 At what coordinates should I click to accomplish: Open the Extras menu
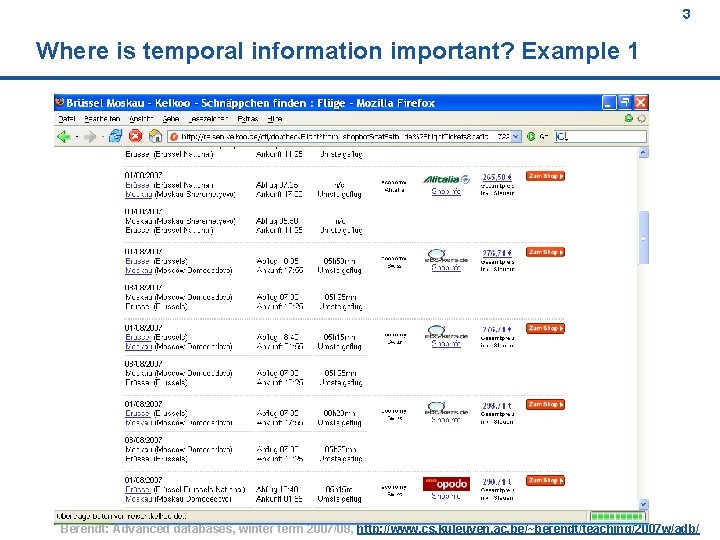(x=248, y=119)
